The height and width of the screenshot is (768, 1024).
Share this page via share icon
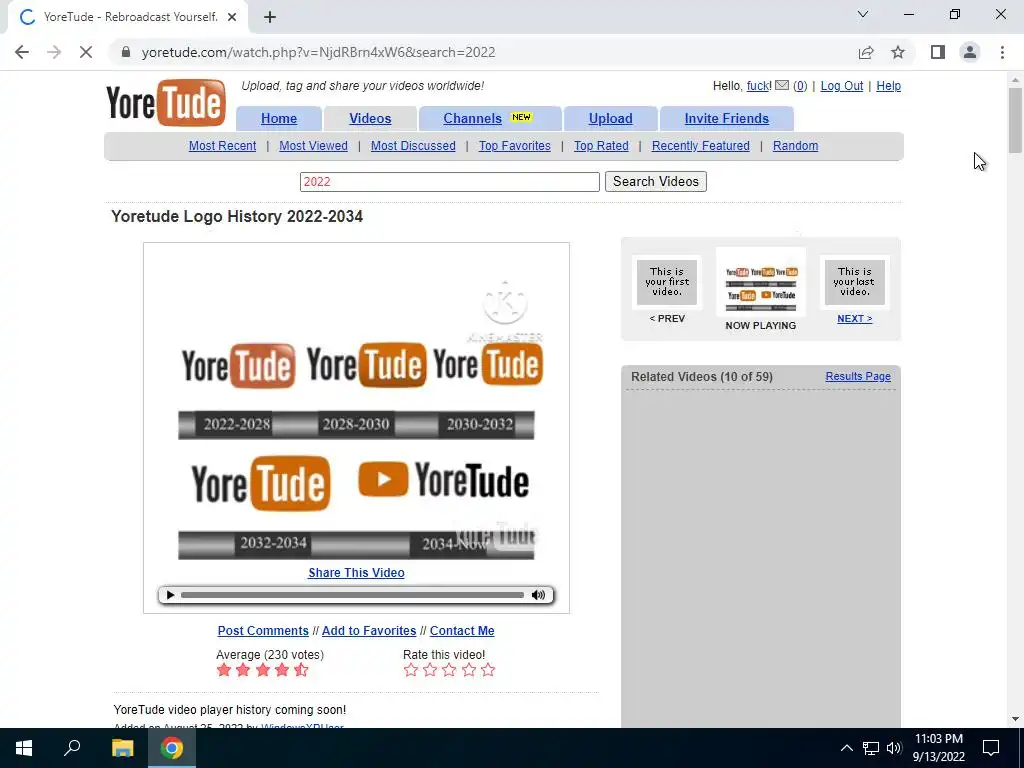pos(866,52)
